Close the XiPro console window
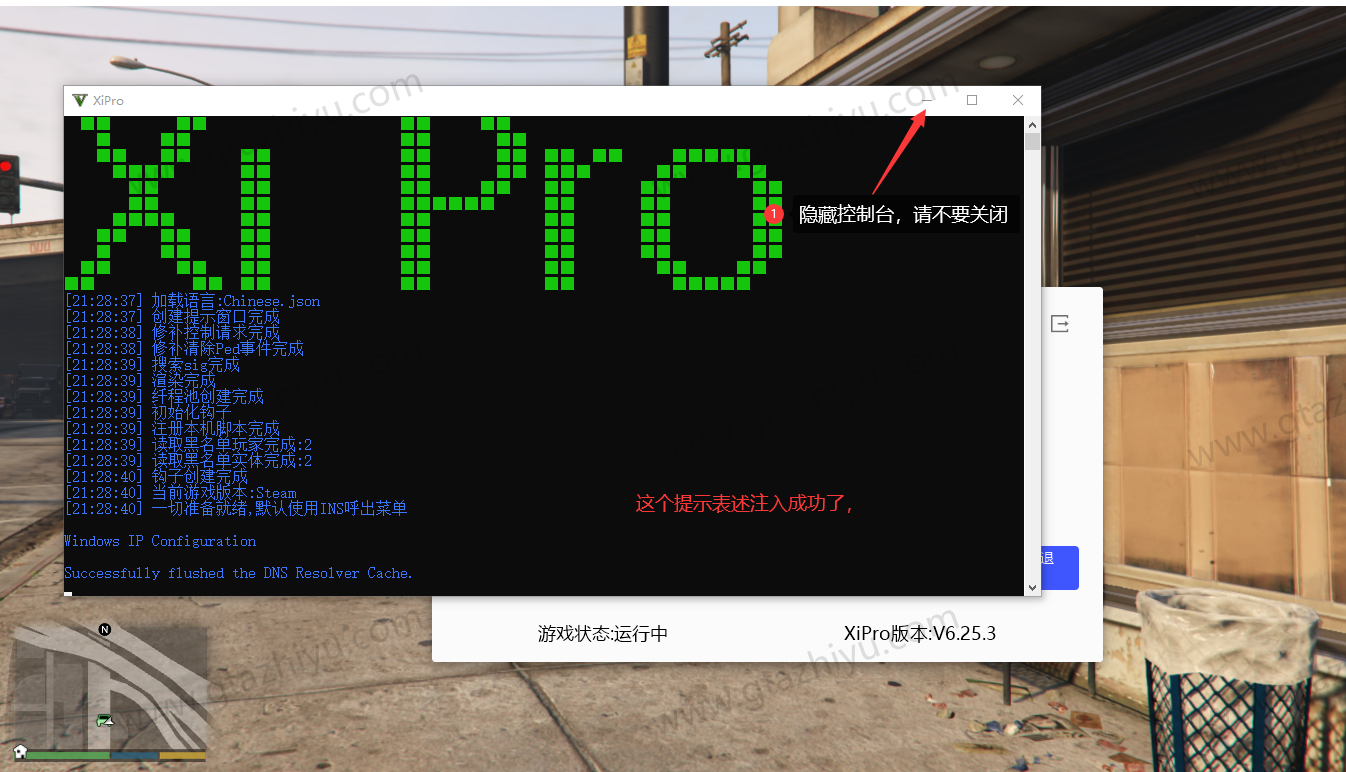This screenshot has height=772, width=1346. 1018,100
